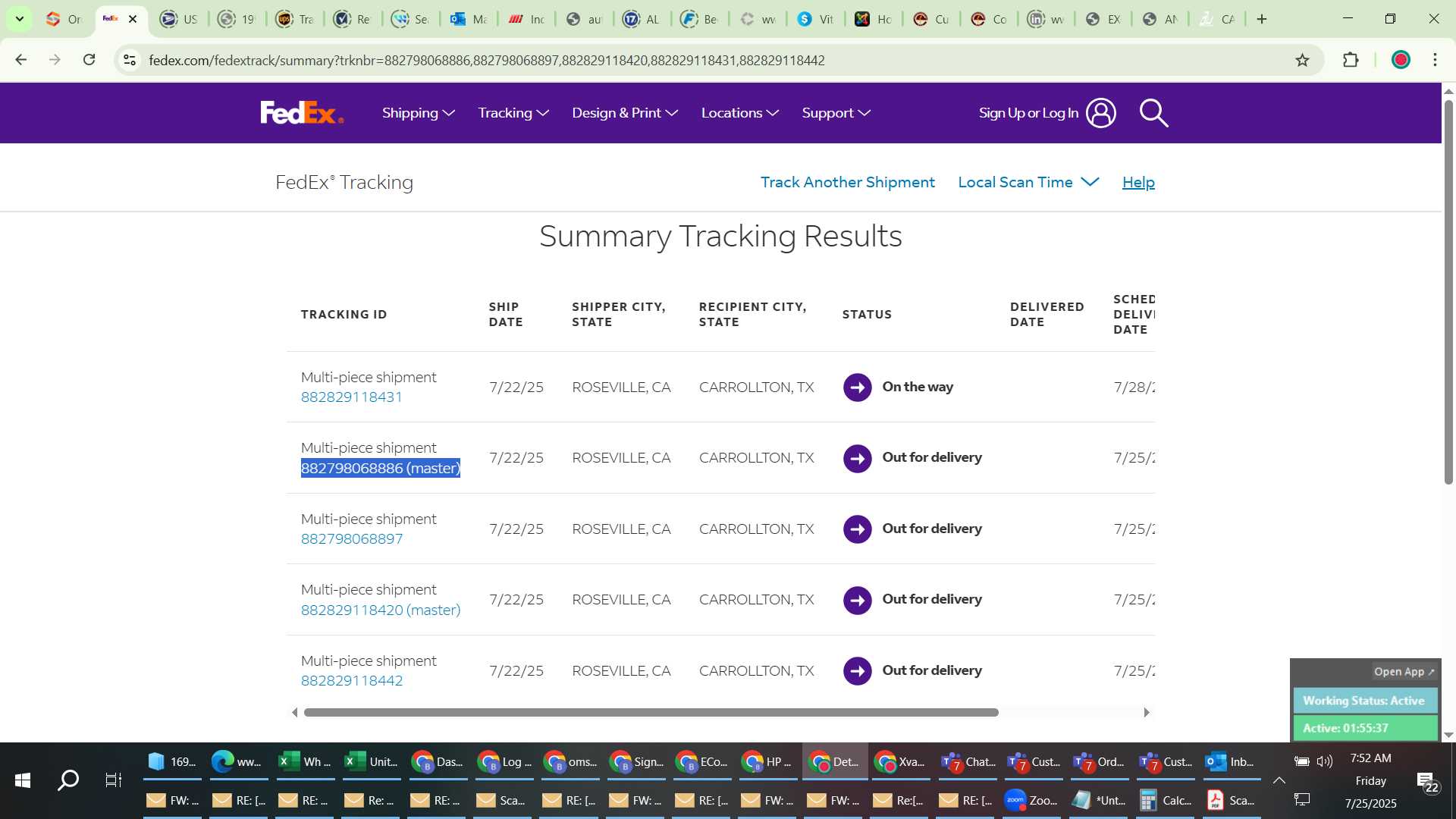Click the right arrow of table scrollbar
The height and width of the screenshot is (819, 1456).
(1147, 712)
